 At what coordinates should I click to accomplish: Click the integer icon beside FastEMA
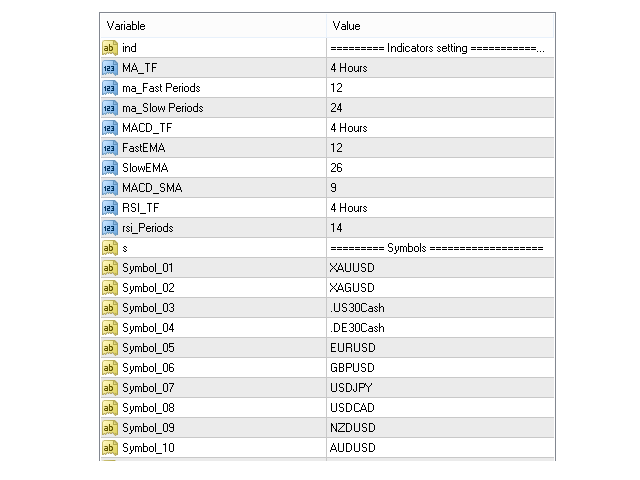[110, 148]
